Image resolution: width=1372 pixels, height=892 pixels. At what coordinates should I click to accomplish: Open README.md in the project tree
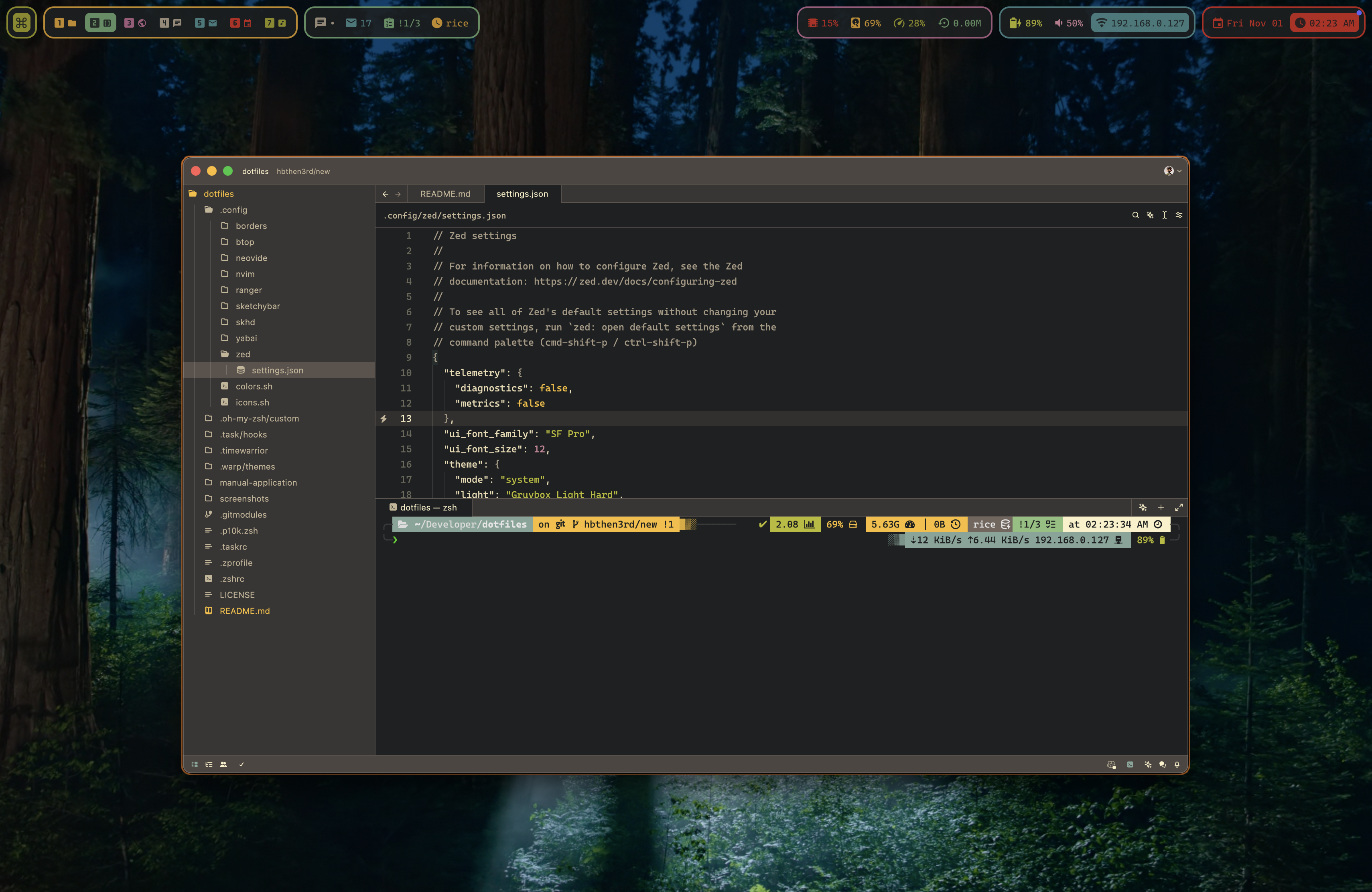(279, 611)
